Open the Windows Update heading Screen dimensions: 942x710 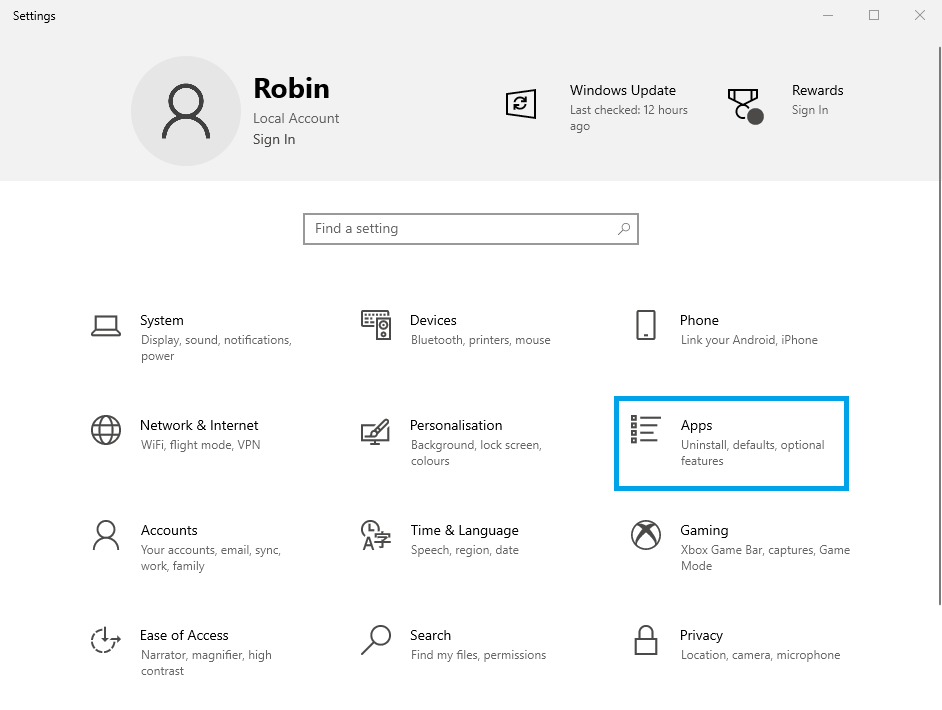click(622, 90)
